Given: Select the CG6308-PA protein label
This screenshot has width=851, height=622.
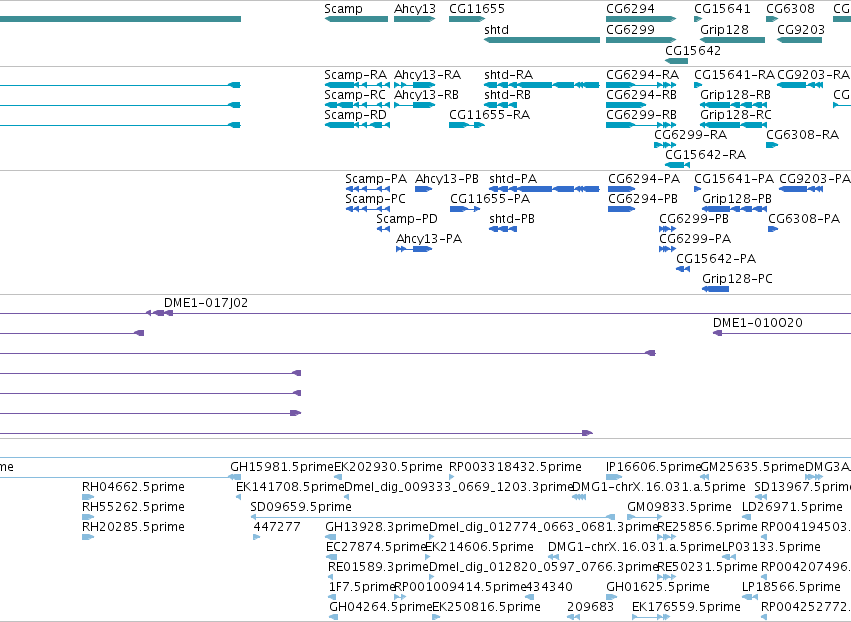Looking at the screenshot, I should point(804,219).
